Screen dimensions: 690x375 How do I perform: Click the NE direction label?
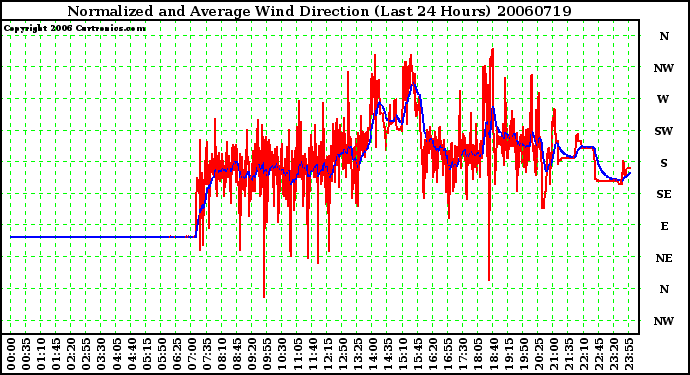tap(664, 258)
